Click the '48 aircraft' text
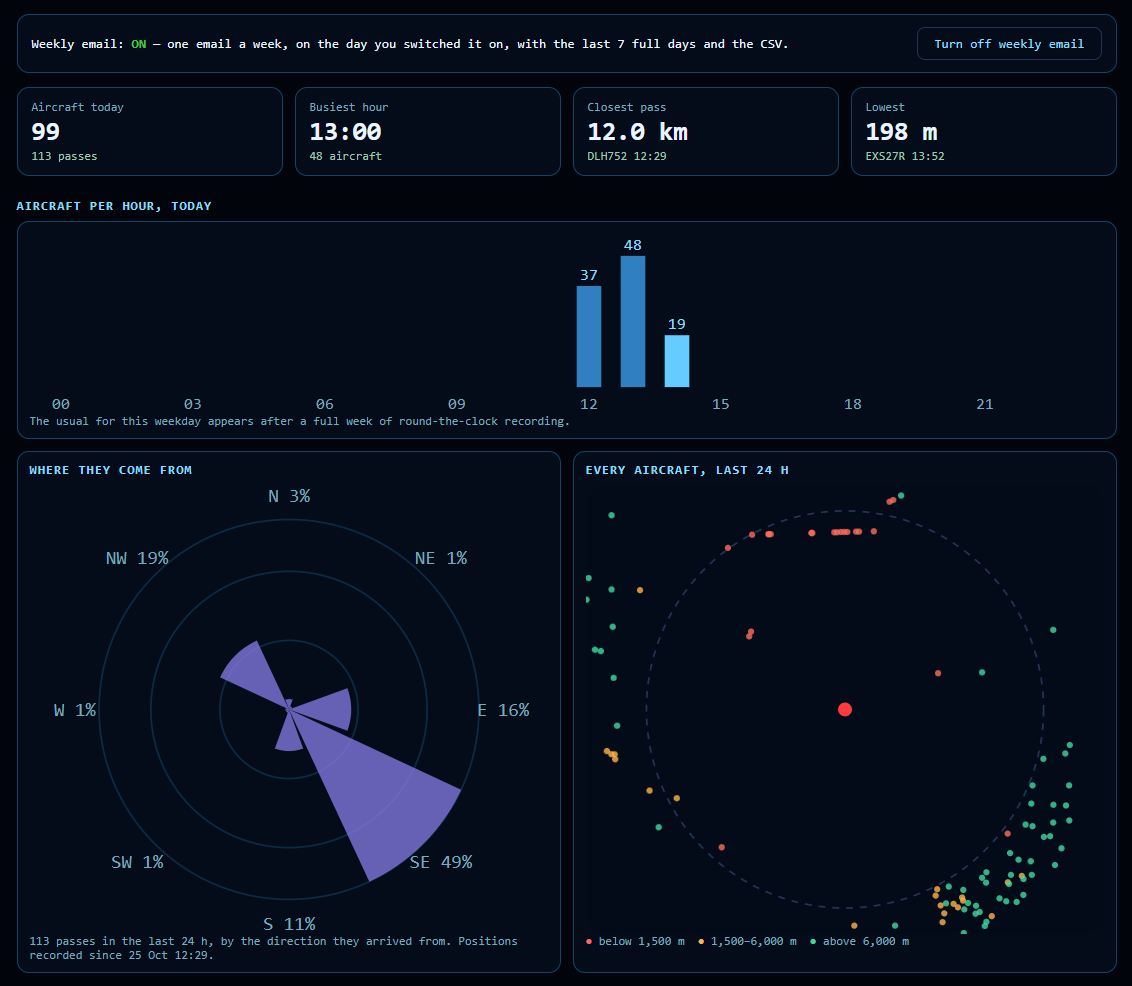1132x986 pixels. click(345, 156)
